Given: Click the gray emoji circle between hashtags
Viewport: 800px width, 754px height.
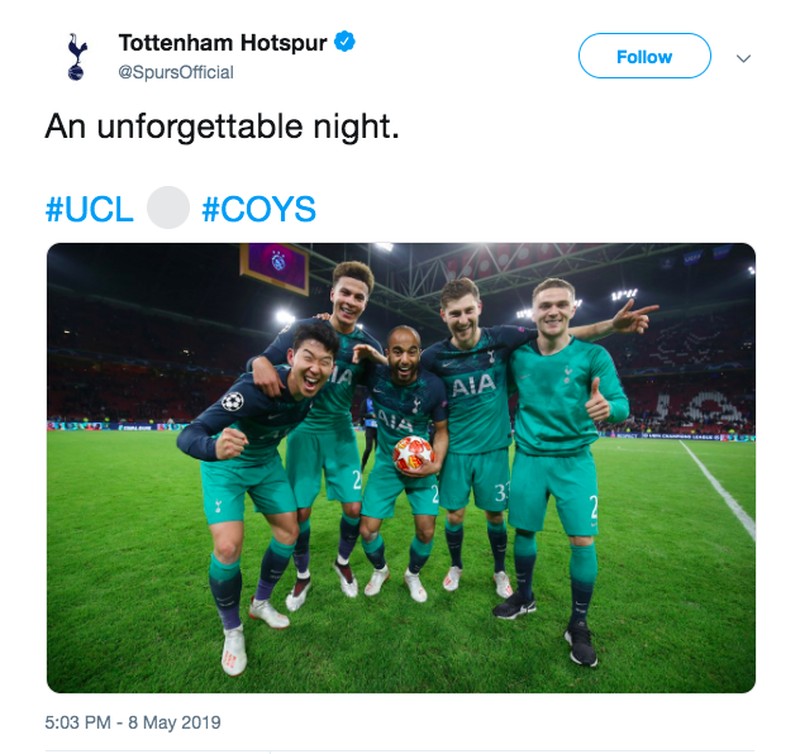Looking at the screenshot, I should pyautogui.click(x=168, y=208).
